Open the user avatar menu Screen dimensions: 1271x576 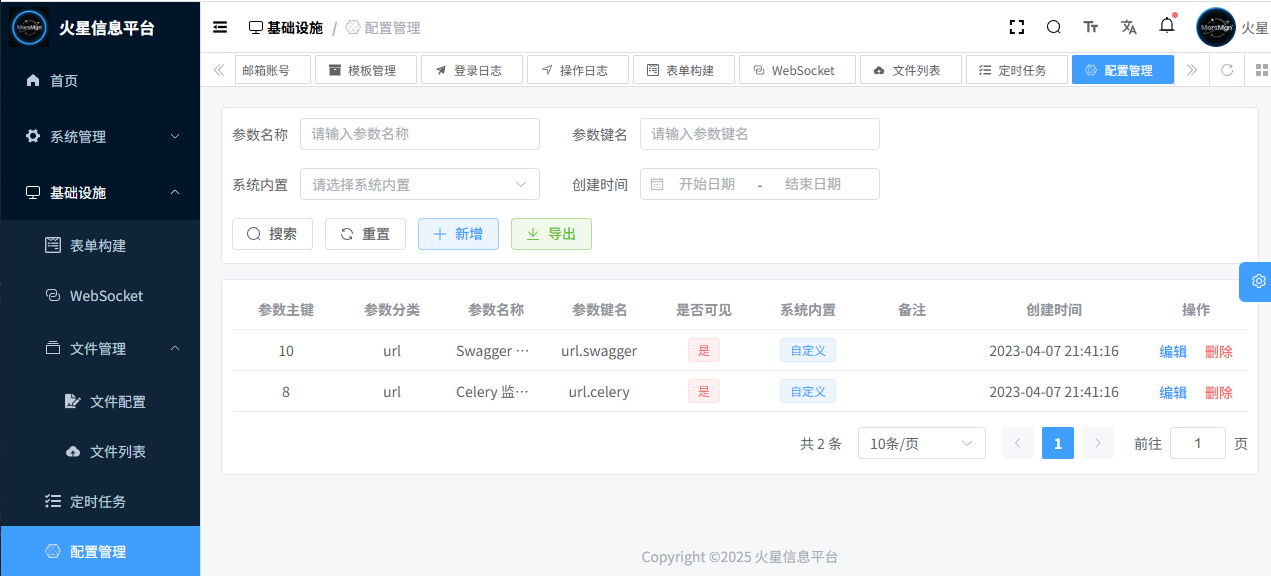tap(1216, 28)
